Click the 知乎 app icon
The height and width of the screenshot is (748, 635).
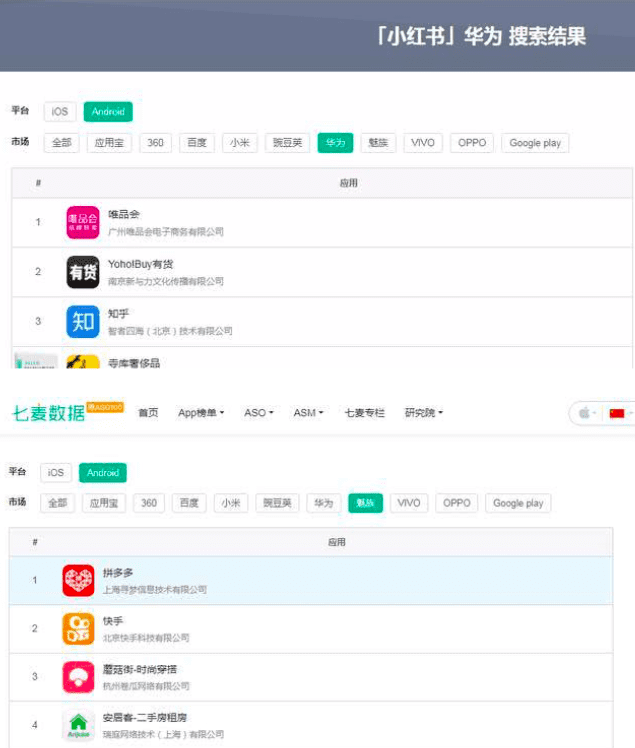click(83, 322)
